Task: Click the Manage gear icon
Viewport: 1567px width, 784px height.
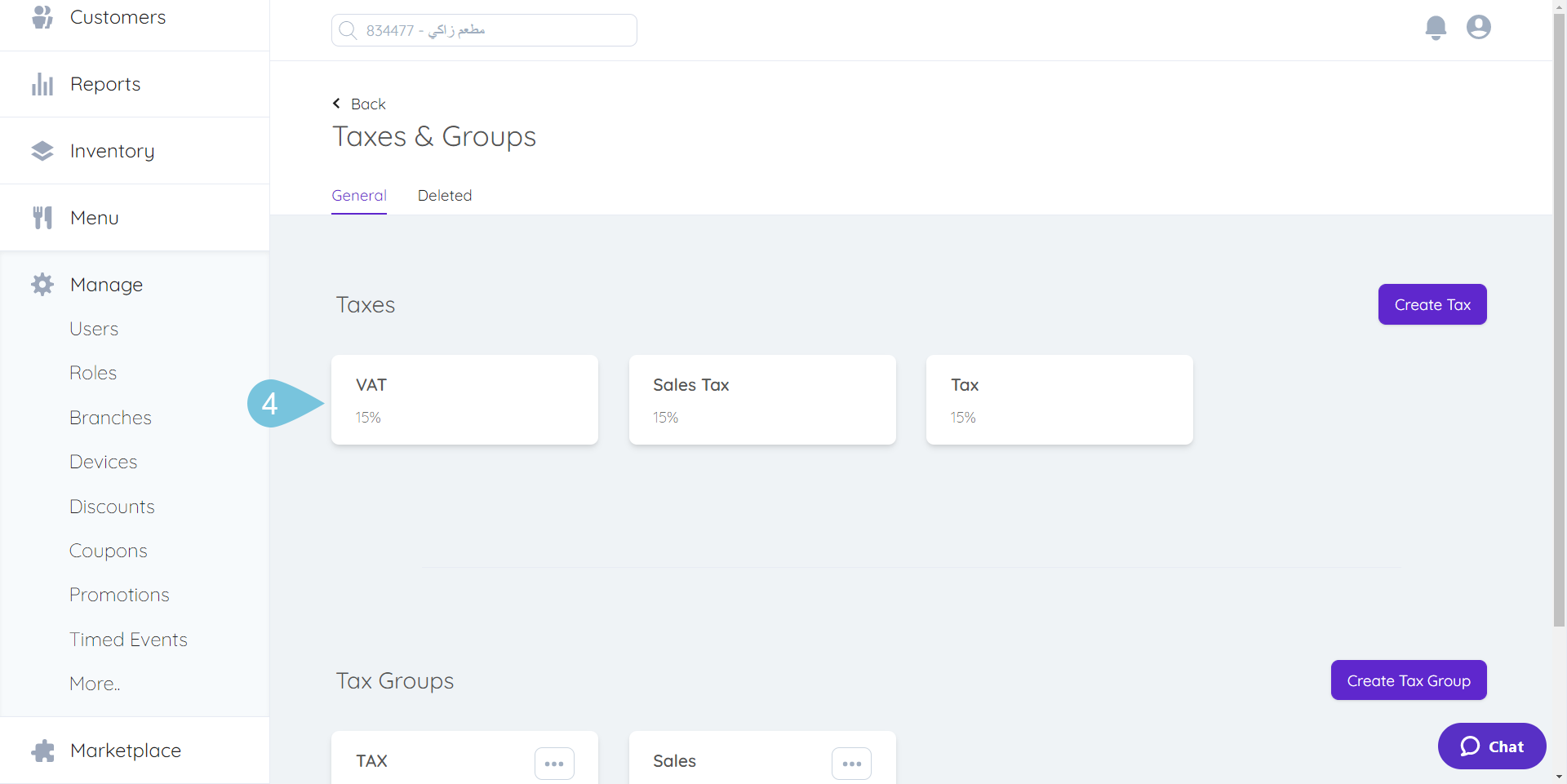Action: pyautogui.click(x=42, y=285)
